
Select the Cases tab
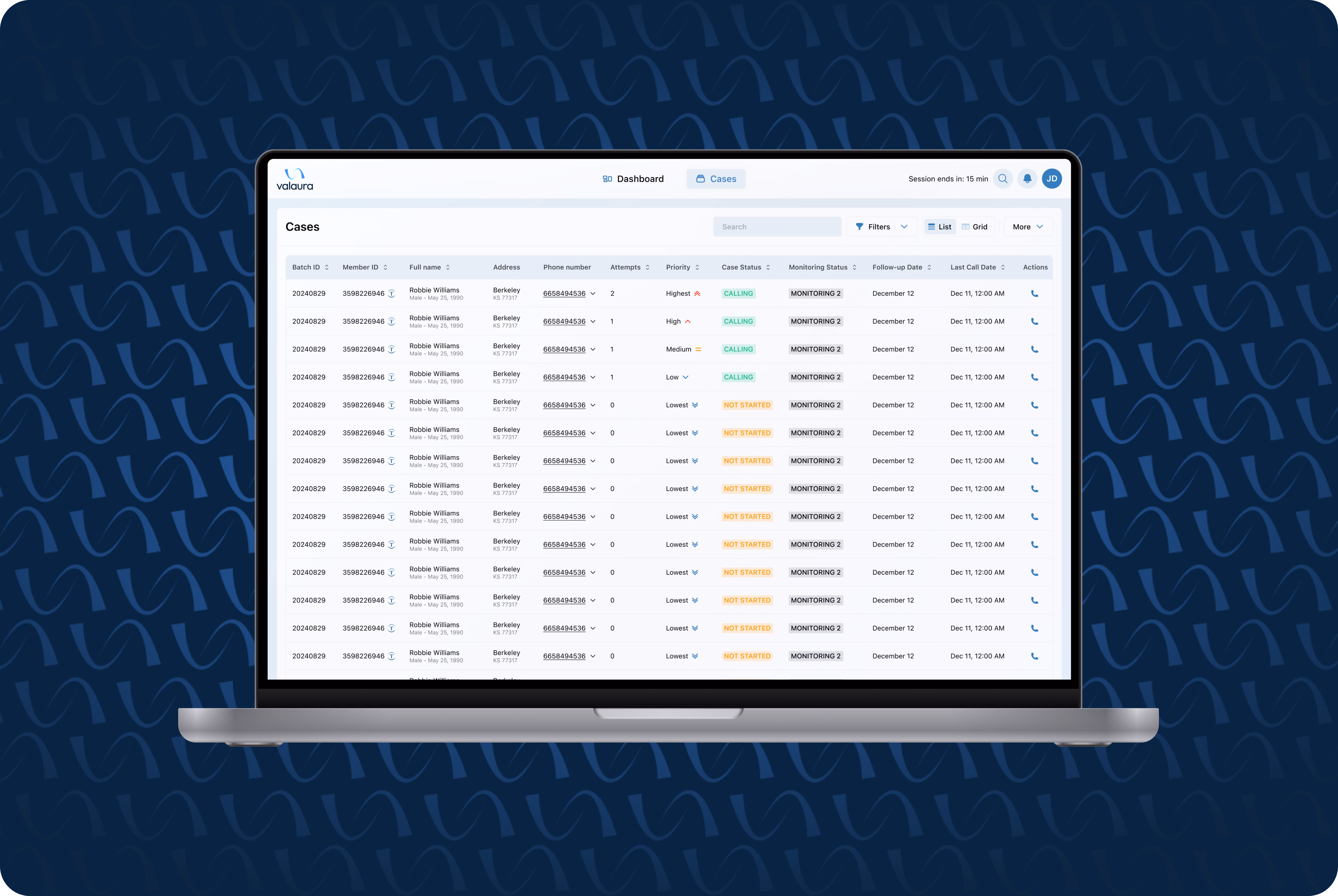click(x=716, y=179)
